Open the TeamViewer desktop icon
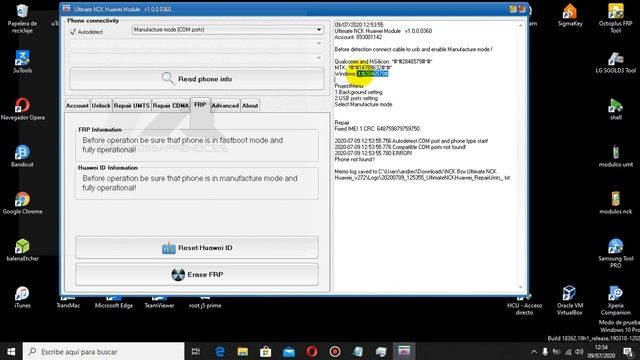640x360 pixels. click(x=159, y=303)
